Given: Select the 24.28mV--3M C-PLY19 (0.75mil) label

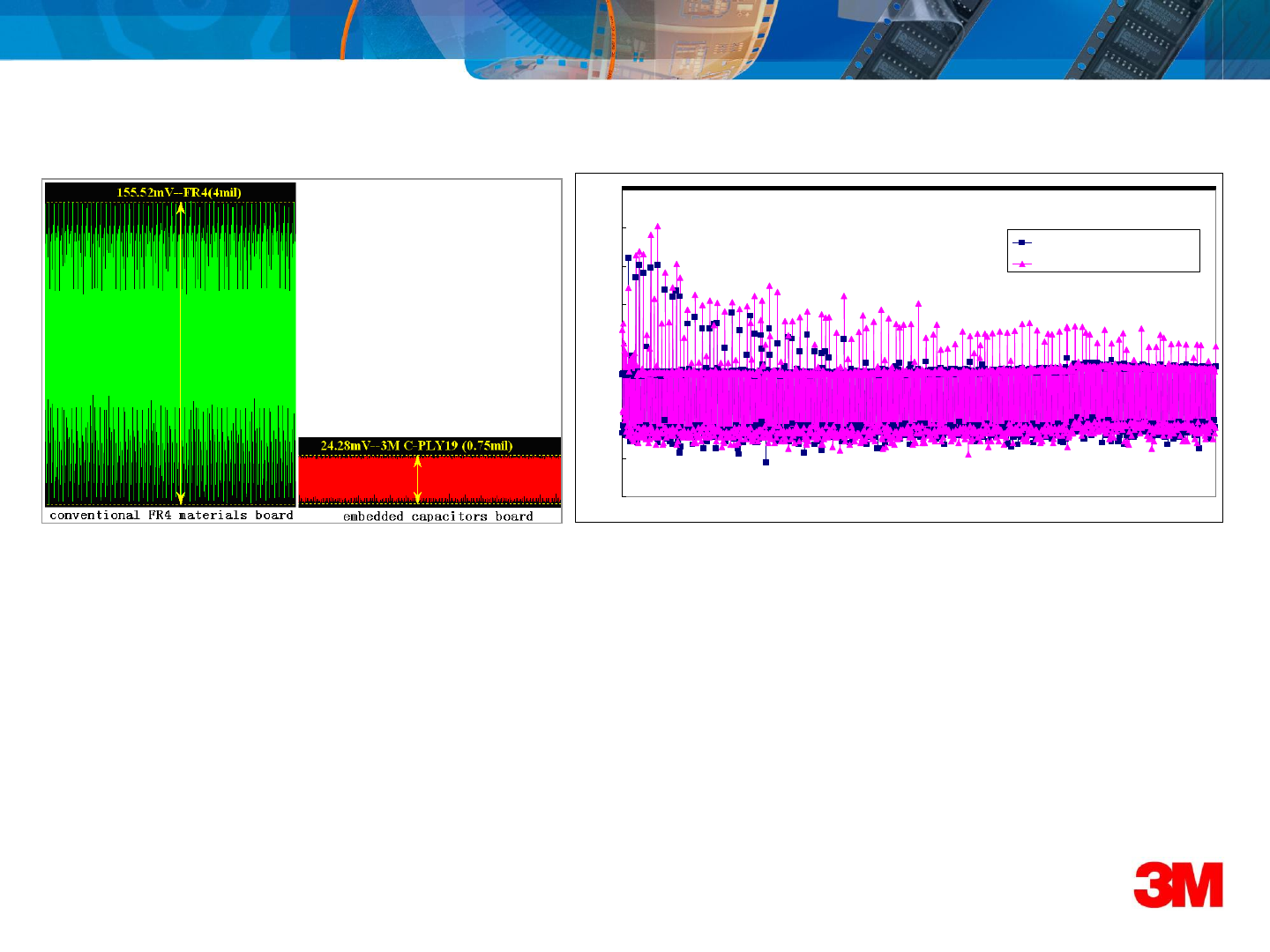Looking at the screenshot, I should 416,446.
